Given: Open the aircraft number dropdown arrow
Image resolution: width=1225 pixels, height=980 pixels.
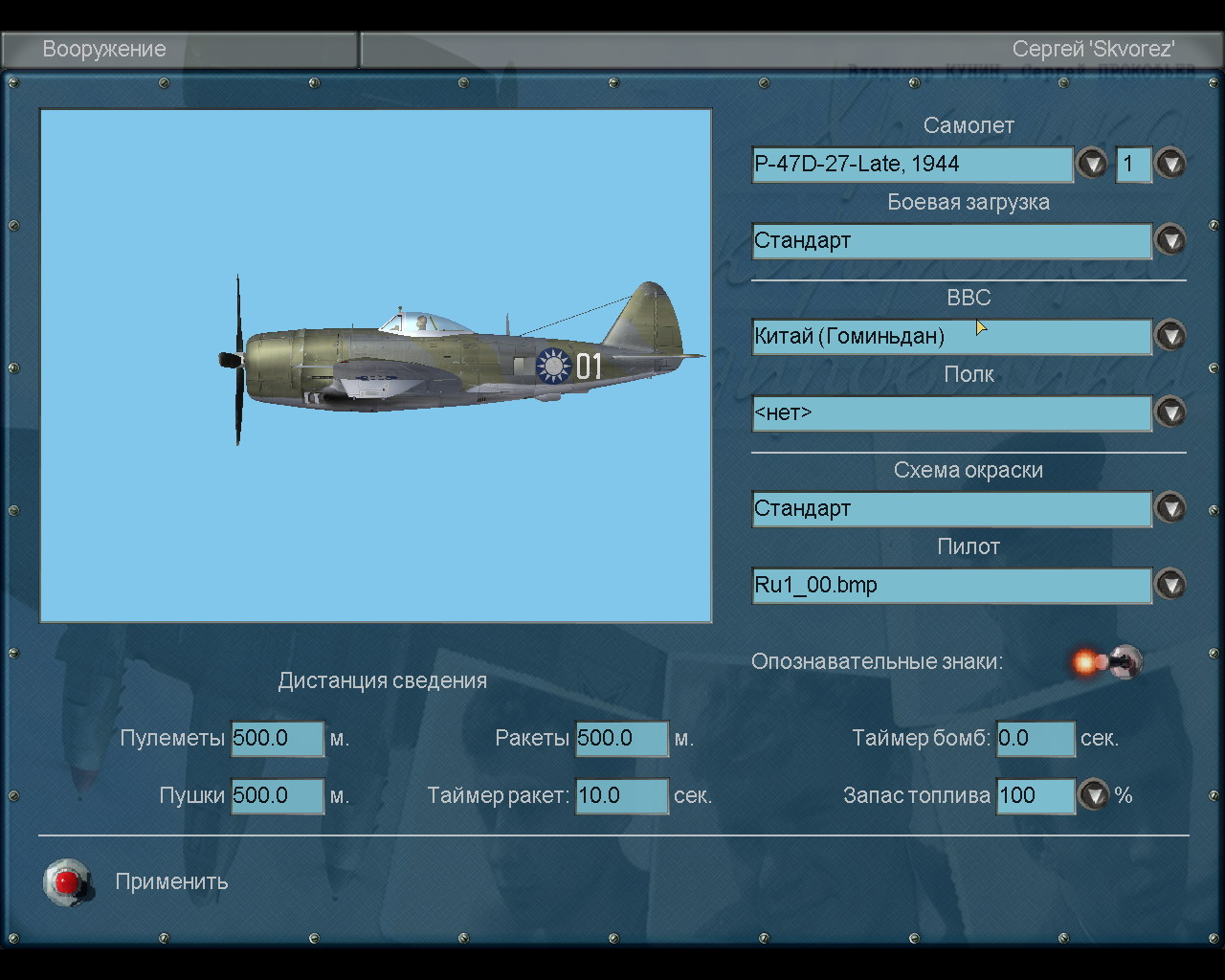Looking at the screenshot, I should tap(1169, 164).
